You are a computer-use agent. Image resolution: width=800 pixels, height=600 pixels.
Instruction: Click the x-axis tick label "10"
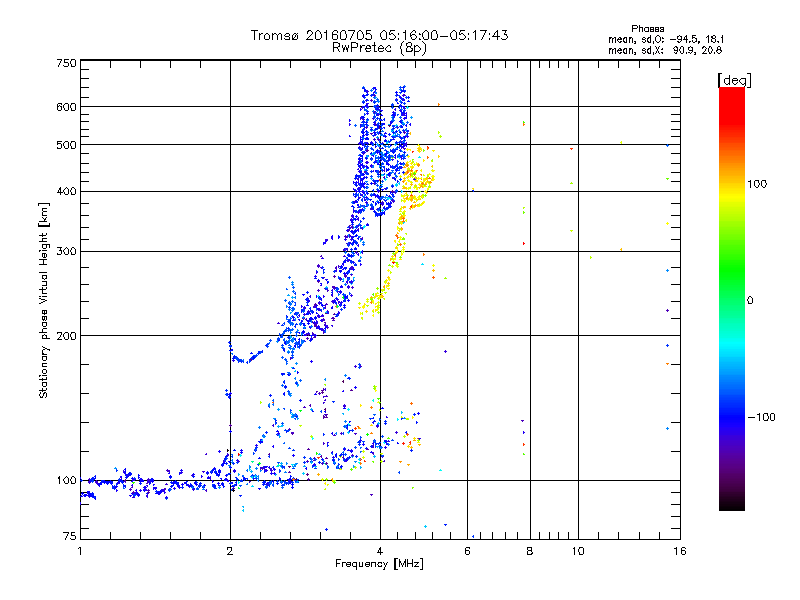point(578,551)
